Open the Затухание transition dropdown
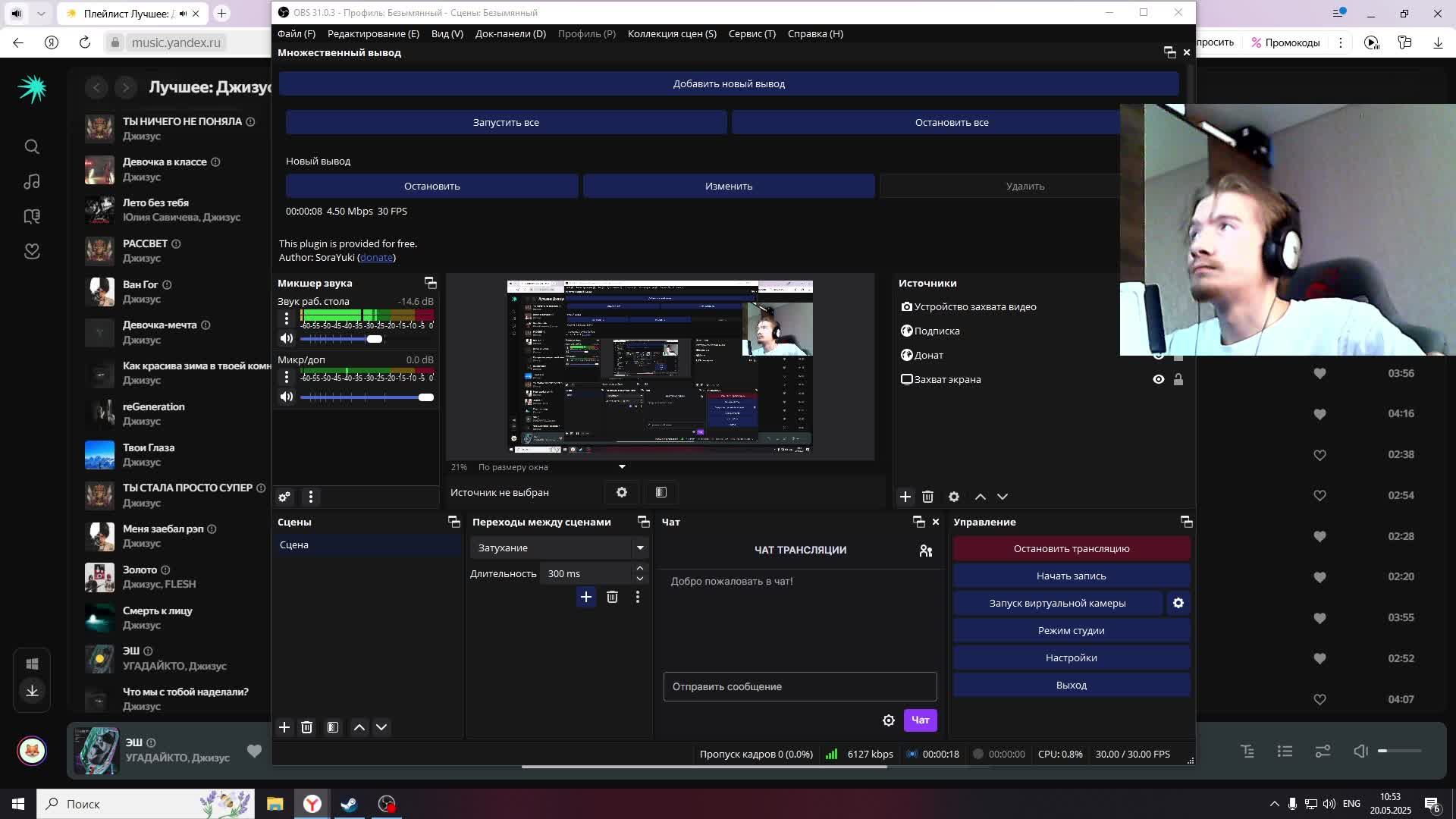The height and width of the screenshot is (819, 1456). tap(560, 548)
